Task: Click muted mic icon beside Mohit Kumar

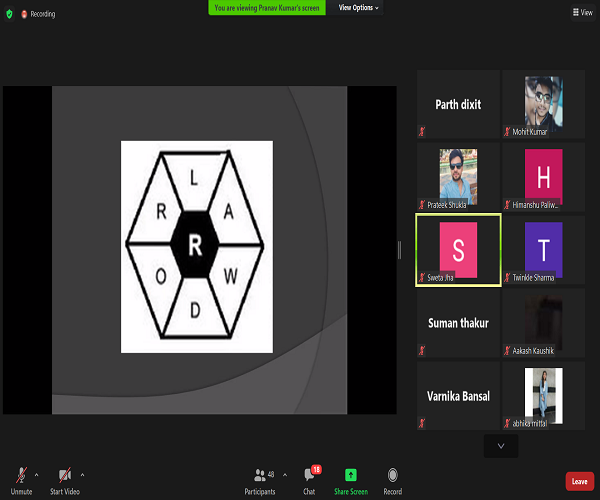Action: click(x=507, y=132)
